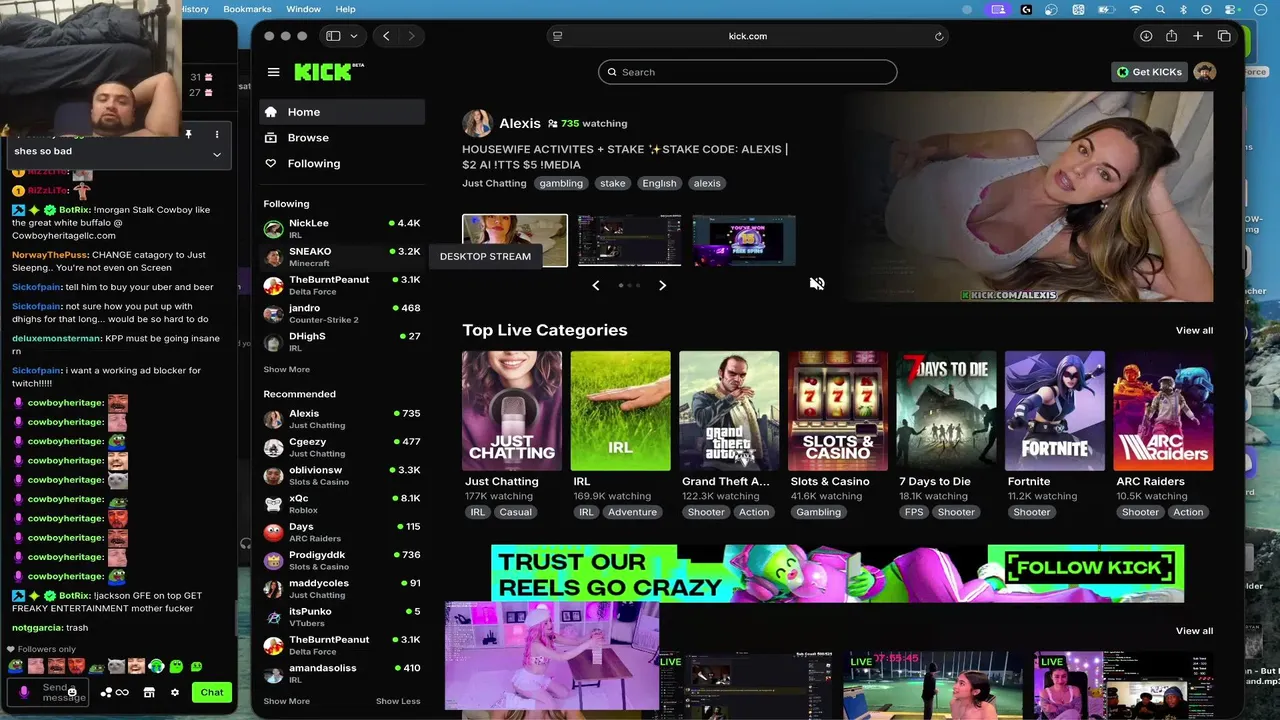Open Safari sidebar toggle button

(x=333, y=36)
